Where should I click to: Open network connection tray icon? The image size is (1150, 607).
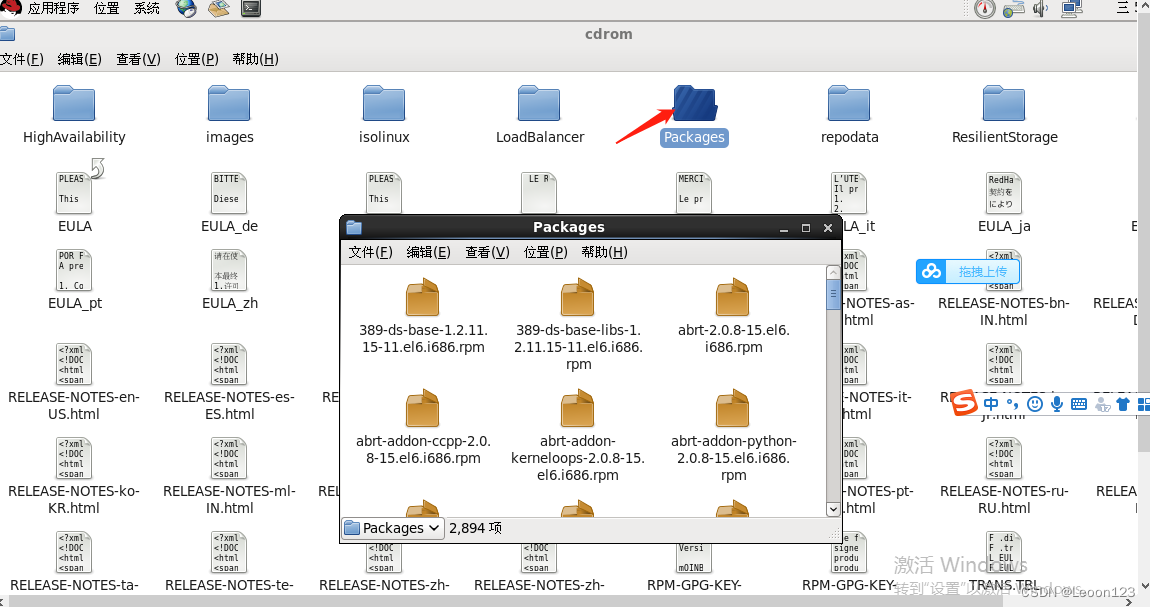coord(1072,9)
